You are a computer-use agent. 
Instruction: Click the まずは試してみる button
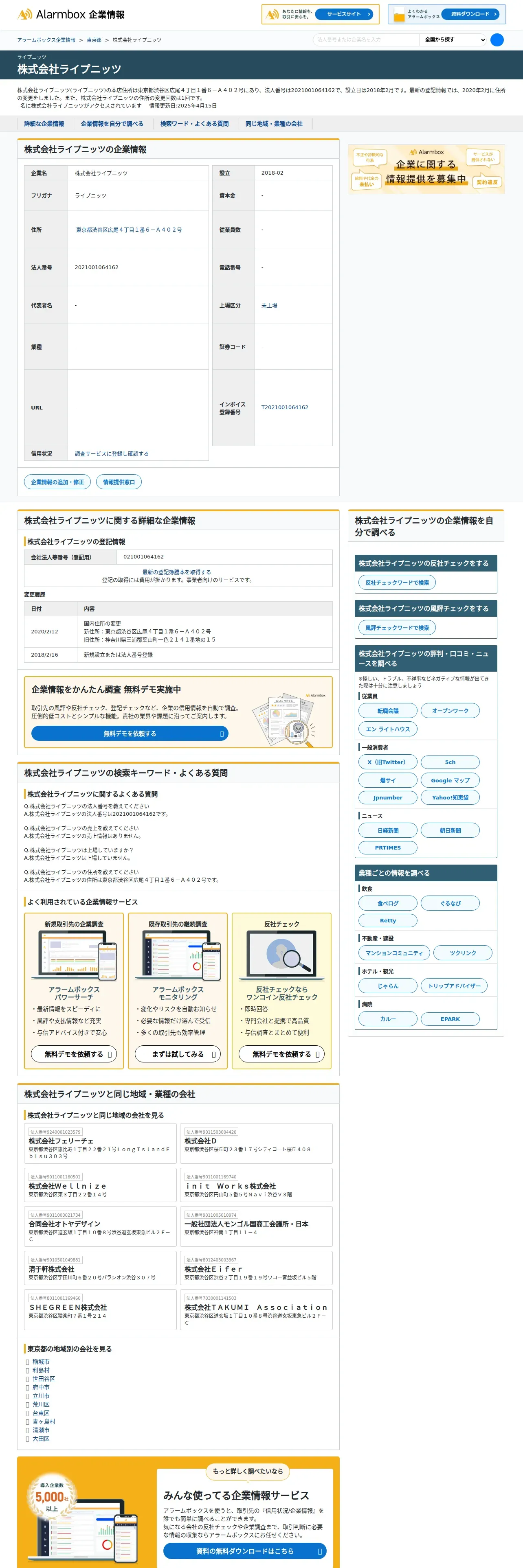(178, 1054)
